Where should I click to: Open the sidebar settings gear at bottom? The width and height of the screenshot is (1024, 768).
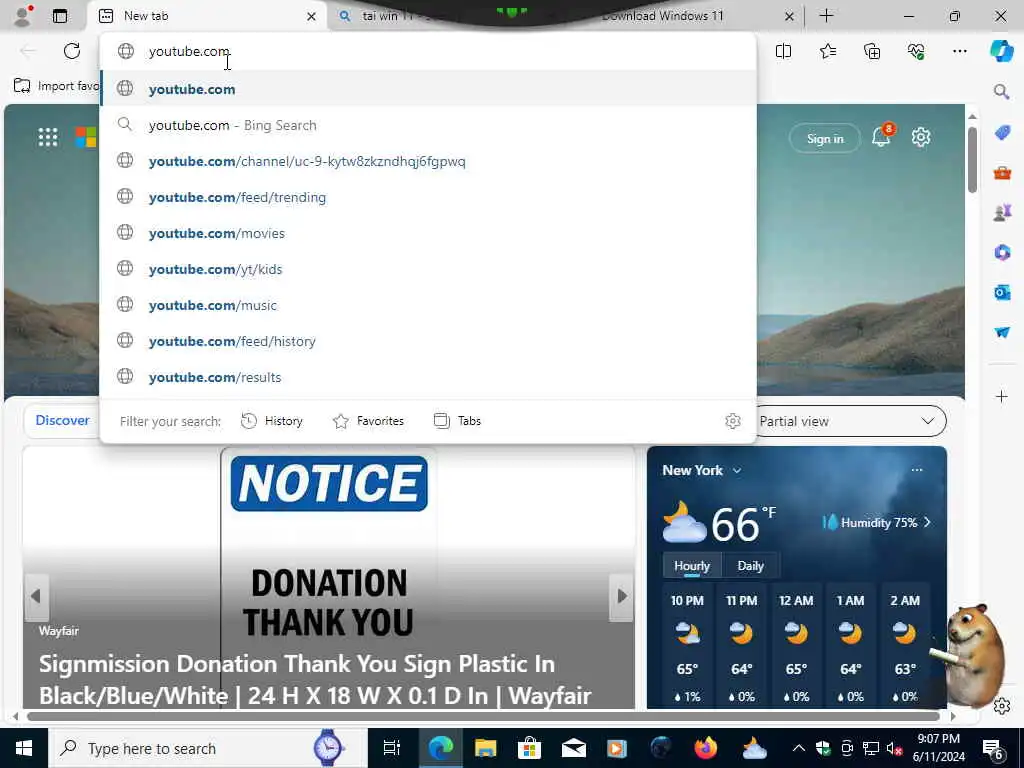click(x=1002, y=706)
